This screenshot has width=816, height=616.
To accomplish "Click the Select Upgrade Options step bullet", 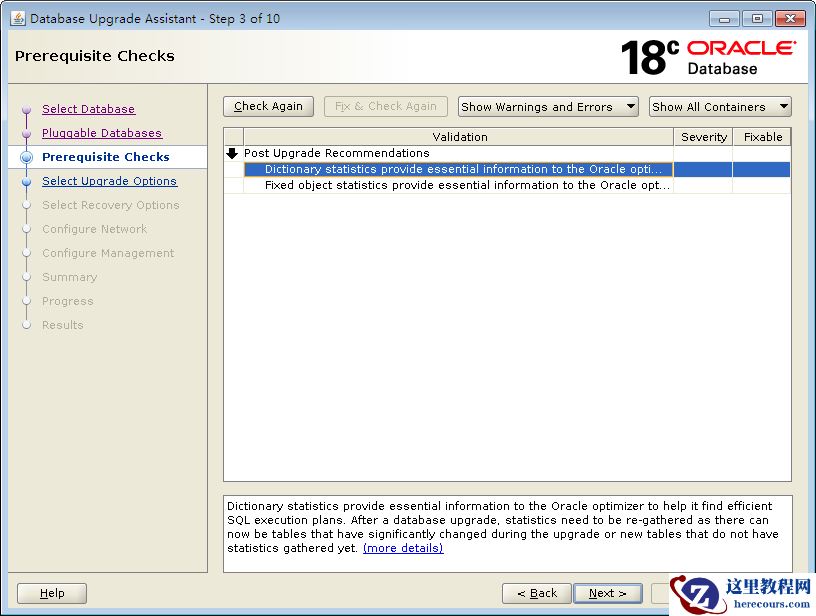I will 27,182.
